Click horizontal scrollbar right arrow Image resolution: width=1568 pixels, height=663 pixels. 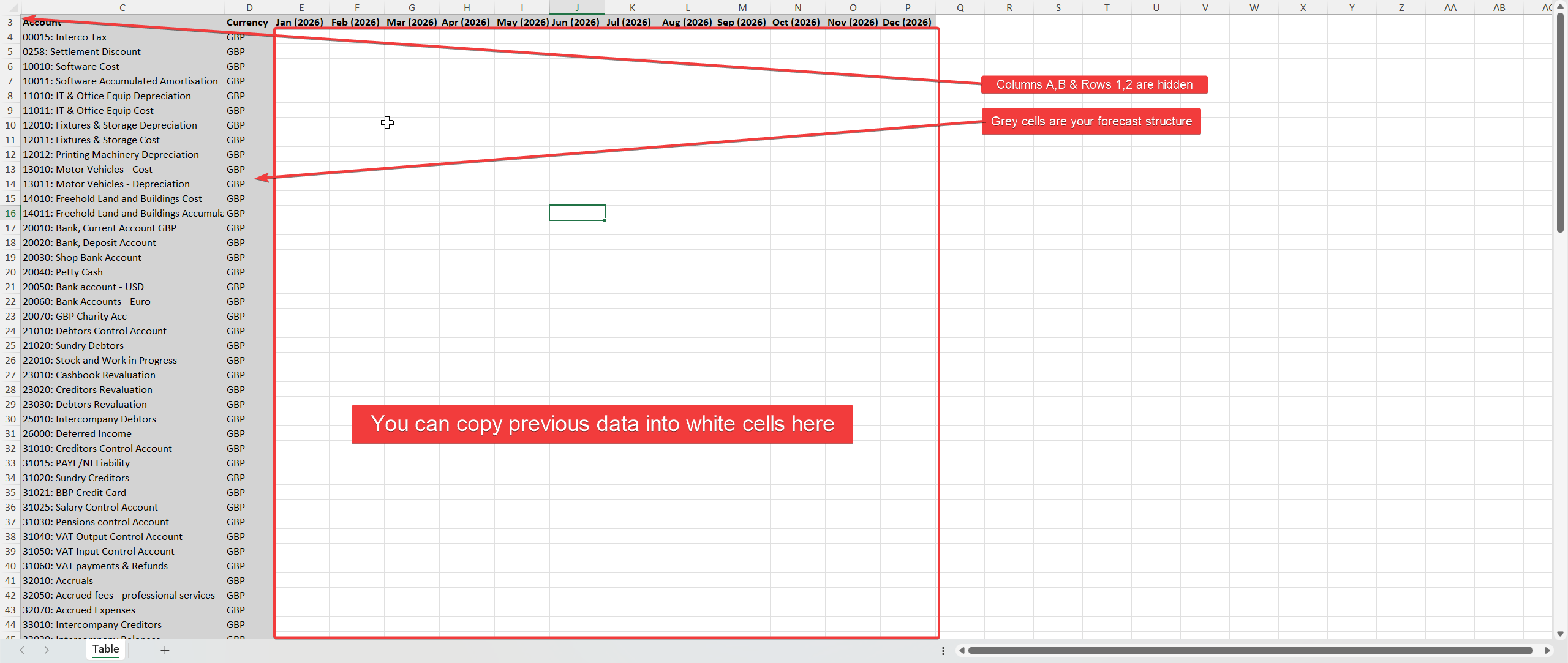tap(1548, 650)
